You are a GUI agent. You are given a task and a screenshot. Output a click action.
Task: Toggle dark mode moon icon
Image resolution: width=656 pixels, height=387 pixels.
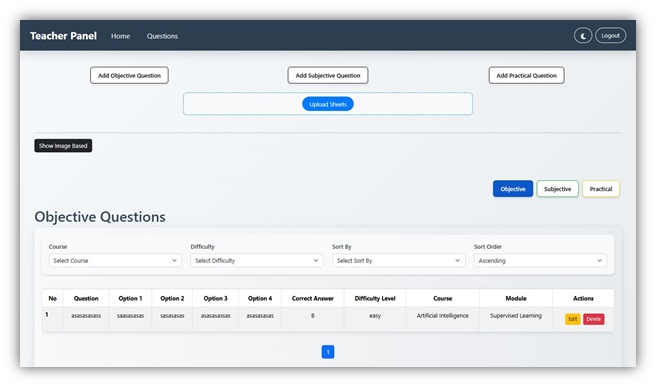pos(583,36)
